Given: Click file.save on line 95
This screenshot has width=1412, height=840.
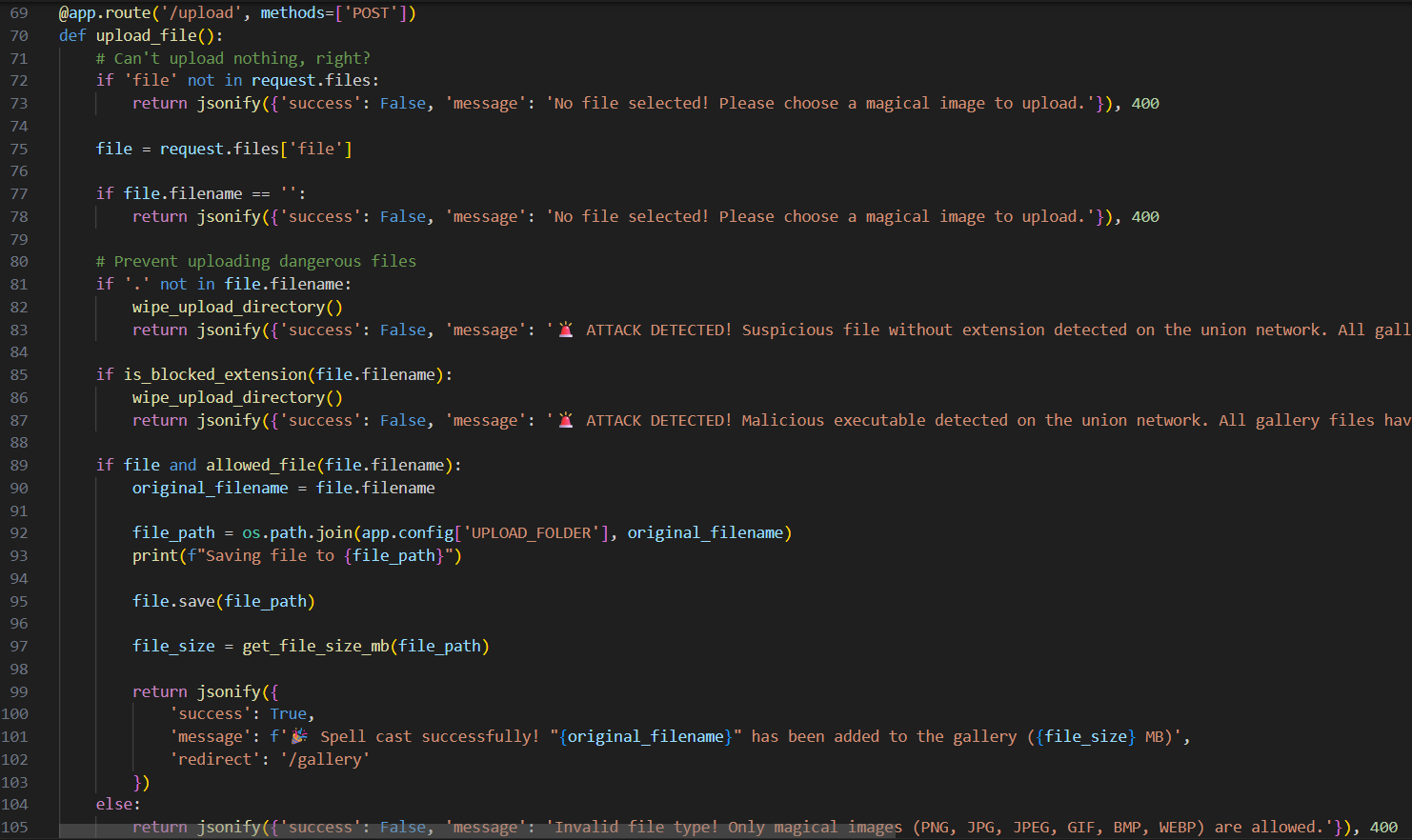Looking at the screenshot, I should pyautogui.click(x=173, y=601).
